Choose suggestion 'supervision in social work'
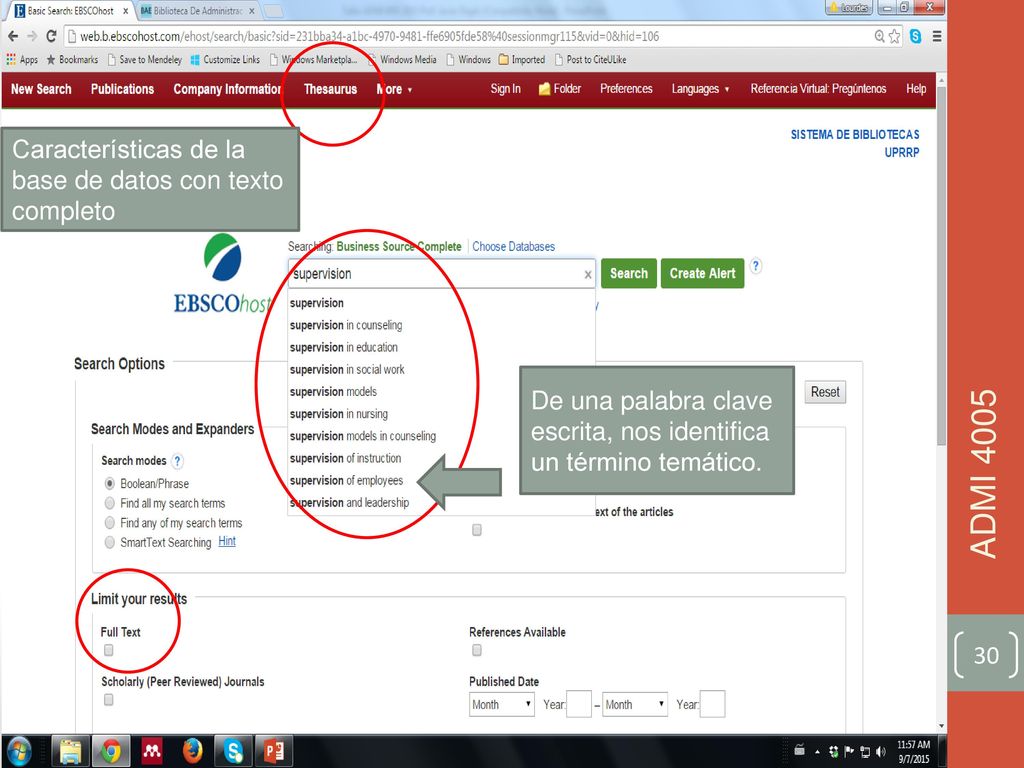This screenshot has width=1024, height=768. [347, 370]
